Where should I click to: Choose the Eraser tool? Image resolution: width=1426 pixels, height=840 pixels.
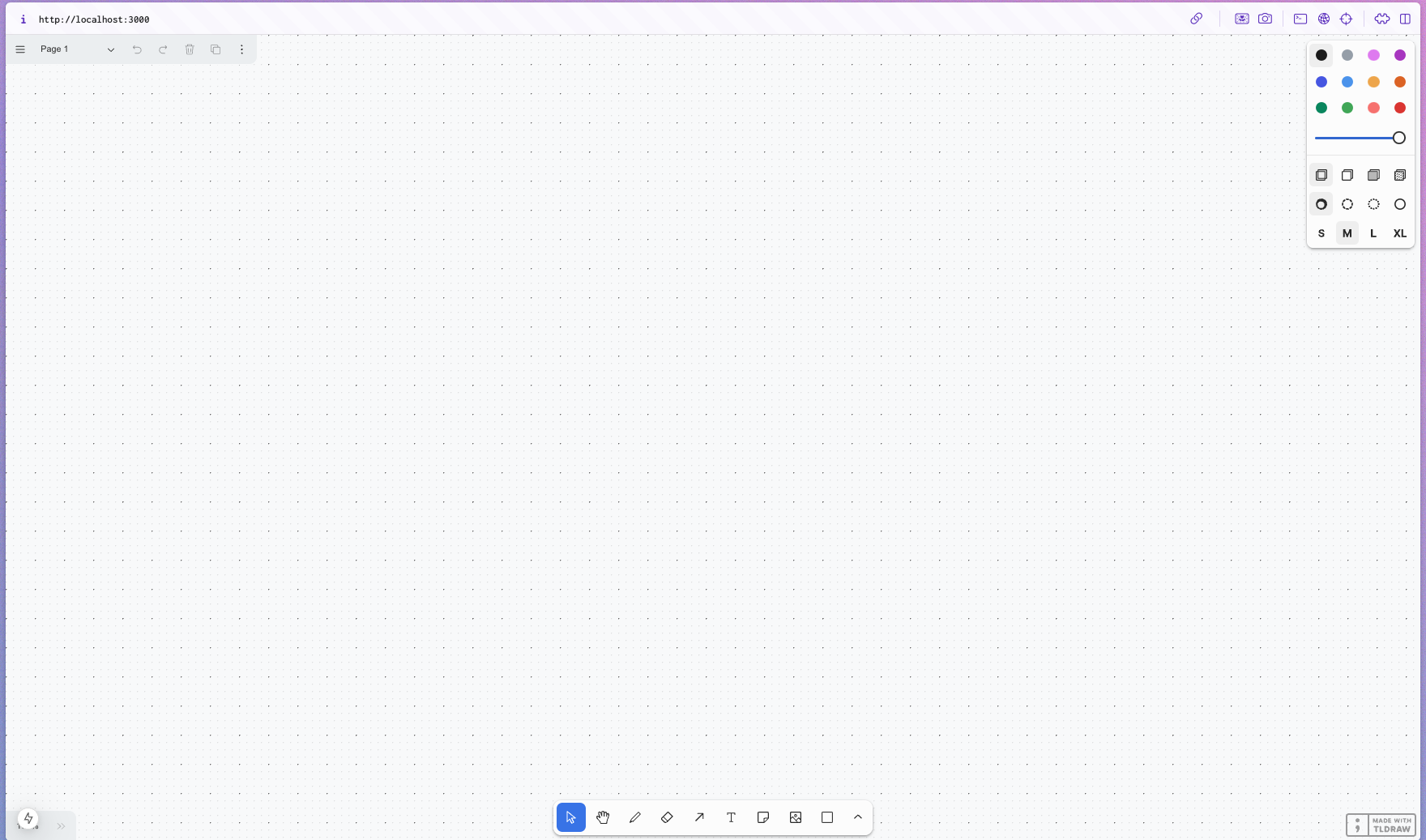667,817
